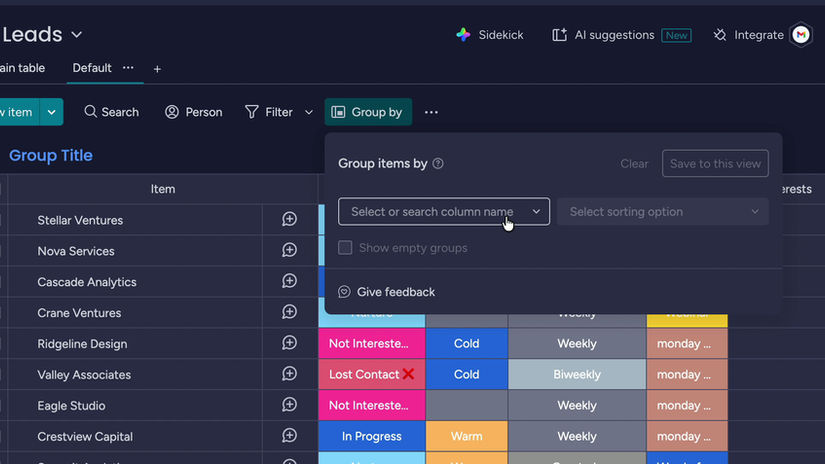The width and height of the screenshot is (825, 464).
Task: Add update to Cascade Analytics
Action: [289, 281]
